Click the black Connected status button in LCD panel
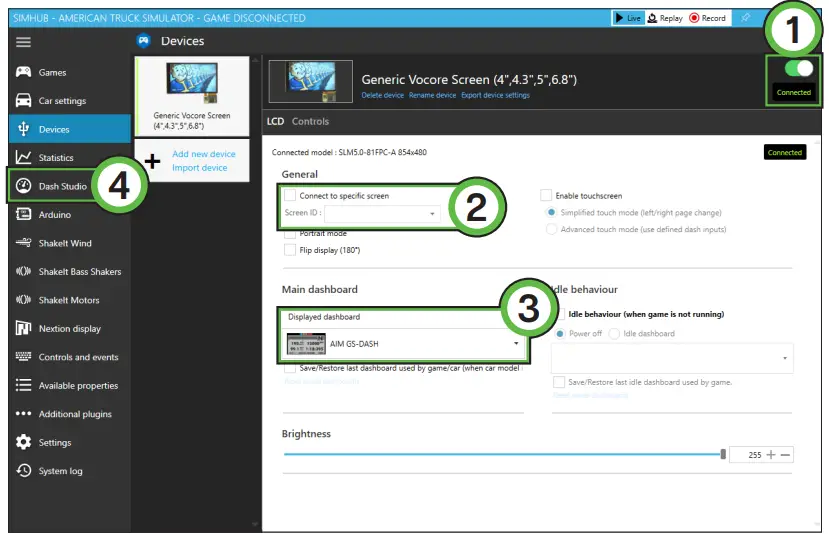Image resolution: width=829 pixels, height=534 pixels. [x=785, y=152]
